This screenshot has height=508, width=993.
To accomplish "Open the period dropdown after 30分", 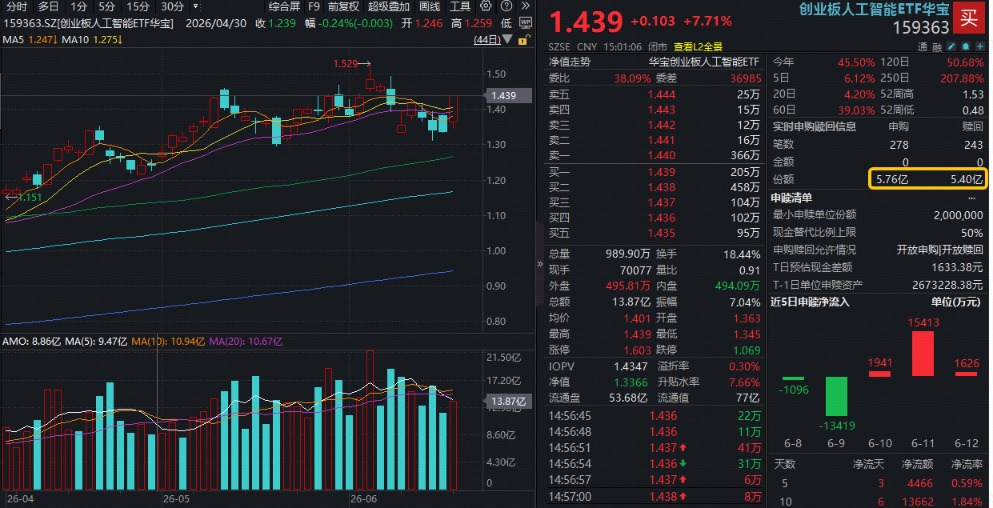I will click(195, 6).
